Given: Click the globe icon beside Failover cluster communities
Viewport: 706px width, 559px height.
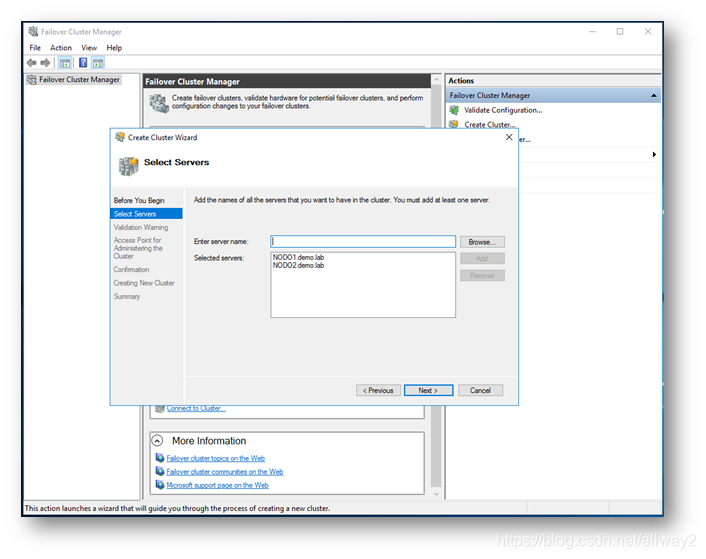Looking at the screenshot, I should point(160,471).
